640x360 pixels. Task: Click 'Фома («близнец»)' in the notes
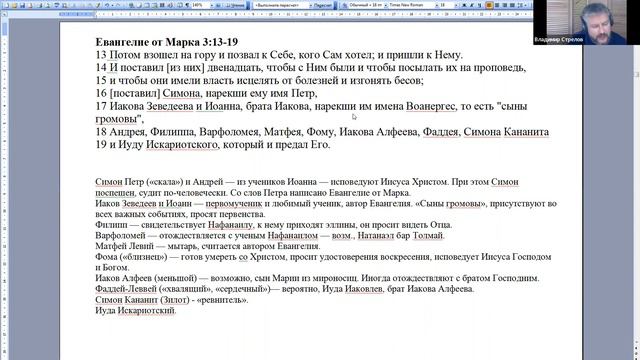pyautogui.click(x=131, y=257)
